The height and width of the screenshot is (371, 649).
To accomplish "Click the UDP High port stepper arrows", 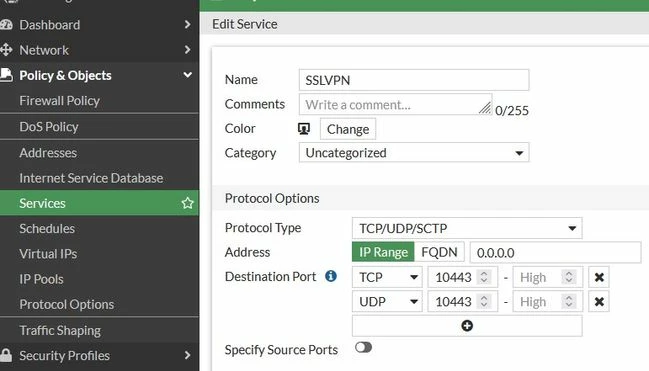I will coord(569,302).
